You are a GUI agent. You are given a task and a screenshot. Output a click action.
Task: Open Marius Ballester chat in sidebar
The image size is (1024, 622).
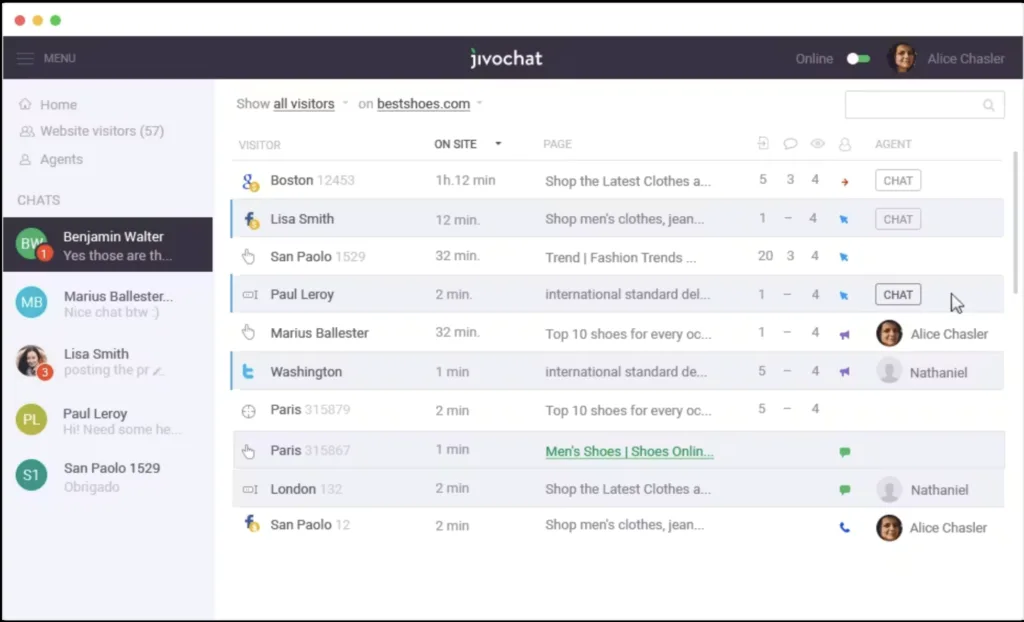click(108, 303)
